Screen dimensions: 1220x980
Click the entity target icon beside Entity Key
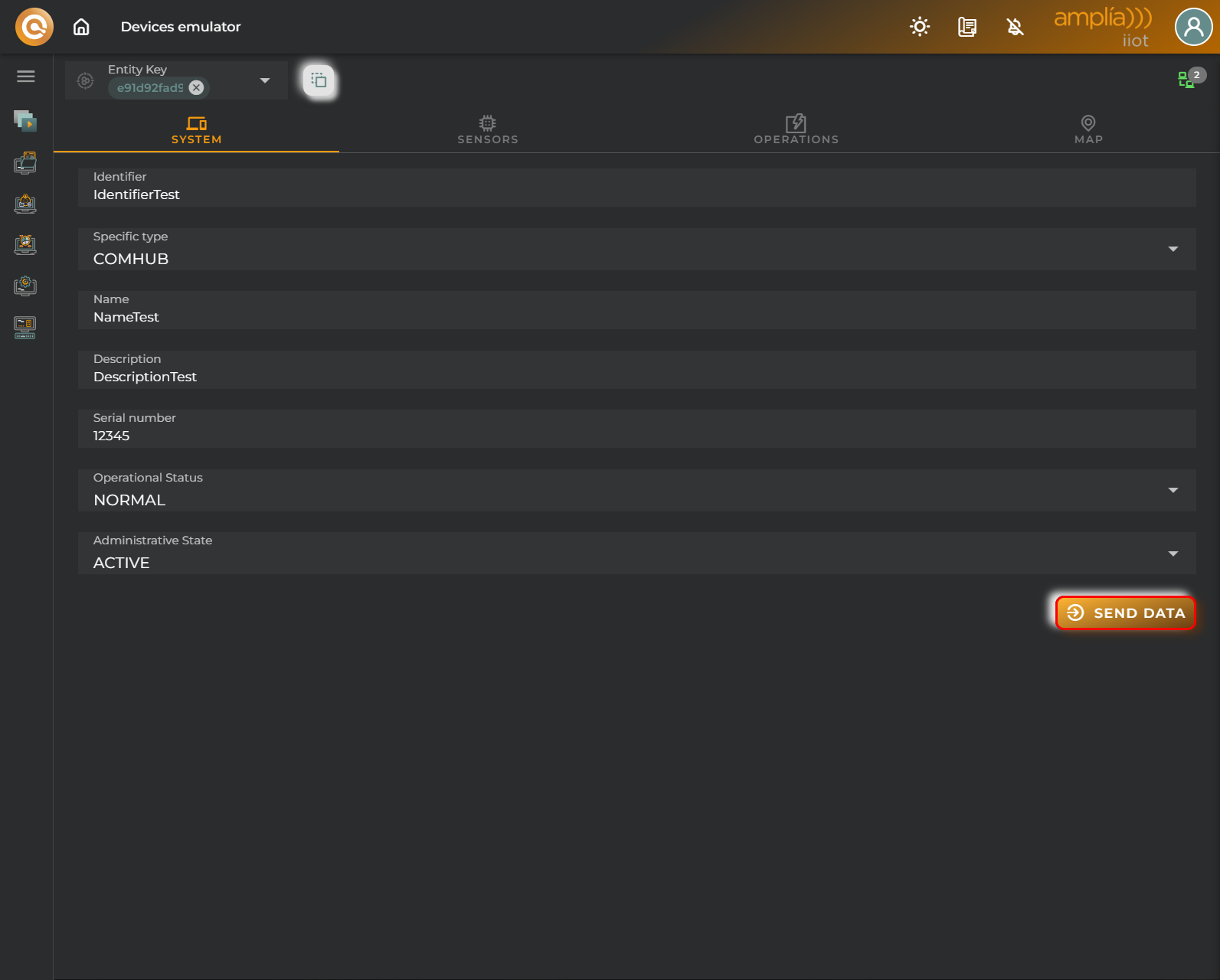pos(86,80)
